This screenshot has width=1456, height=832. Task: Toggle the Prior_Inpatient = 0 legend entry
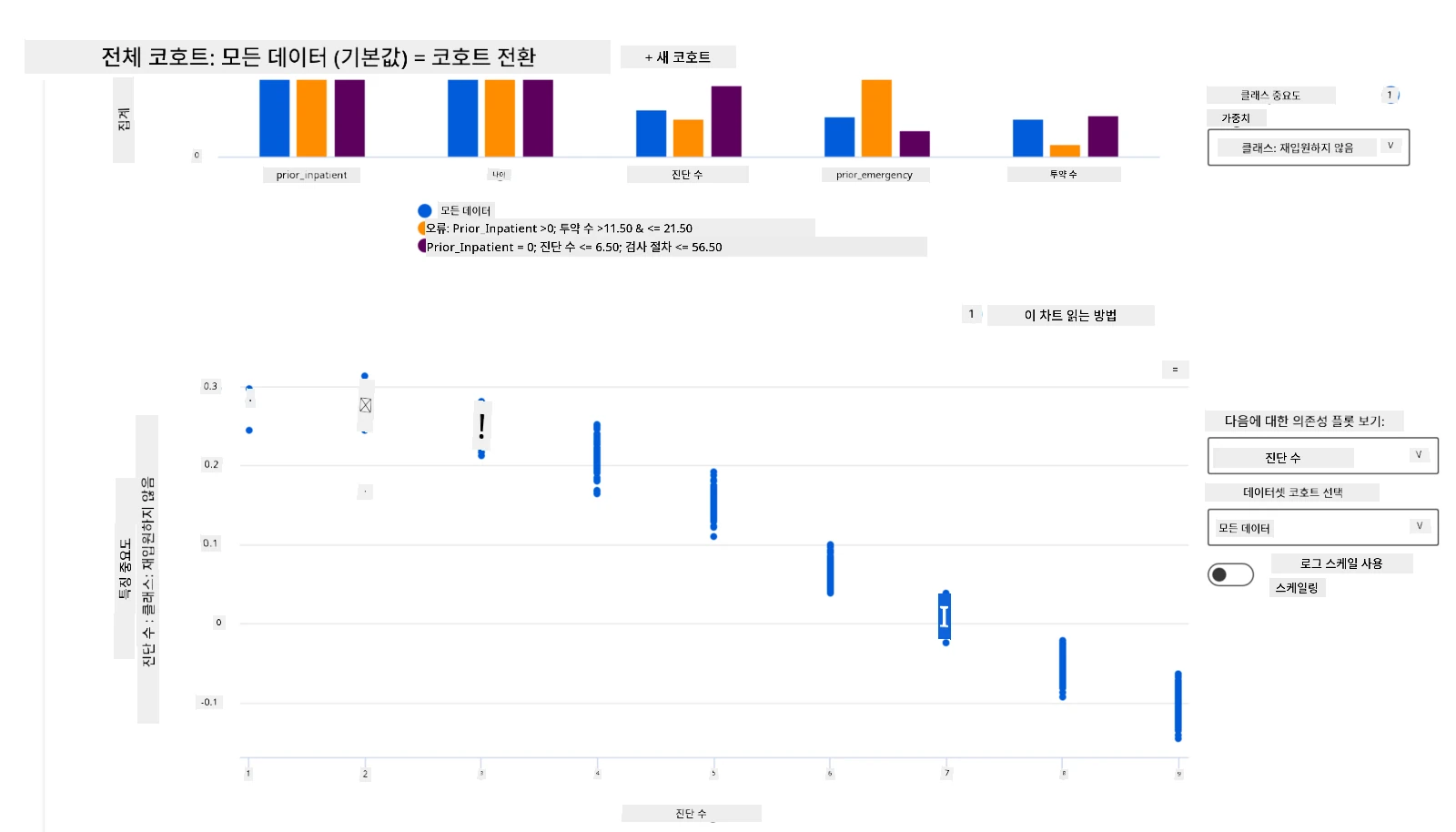(x=574, y=247)
